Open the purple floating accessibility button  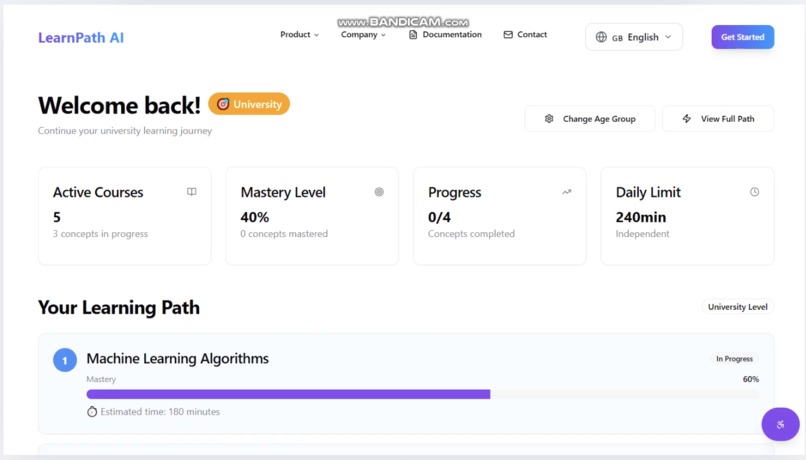click(780, 424)
